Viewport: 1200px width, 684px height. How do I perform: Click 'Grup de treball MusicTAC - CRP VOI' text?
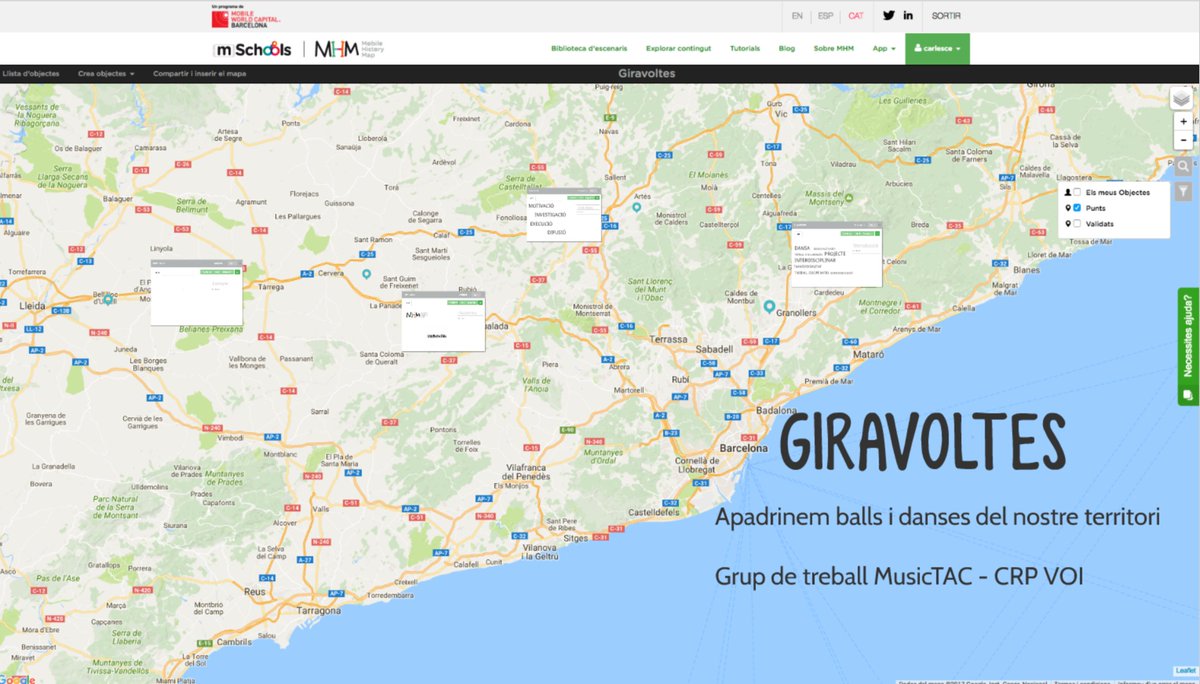pyautogui.click(x=900, y=577)
